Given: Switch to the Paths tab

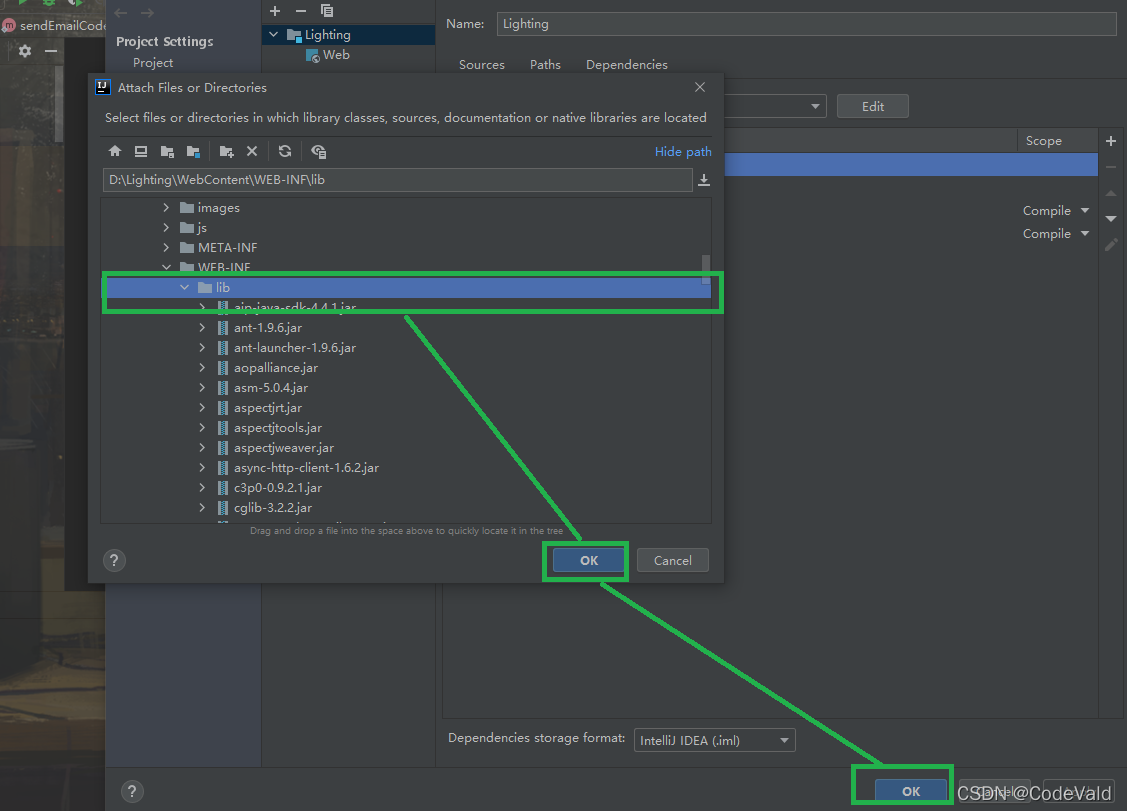Looking at the screenshot, I should 546,65.
